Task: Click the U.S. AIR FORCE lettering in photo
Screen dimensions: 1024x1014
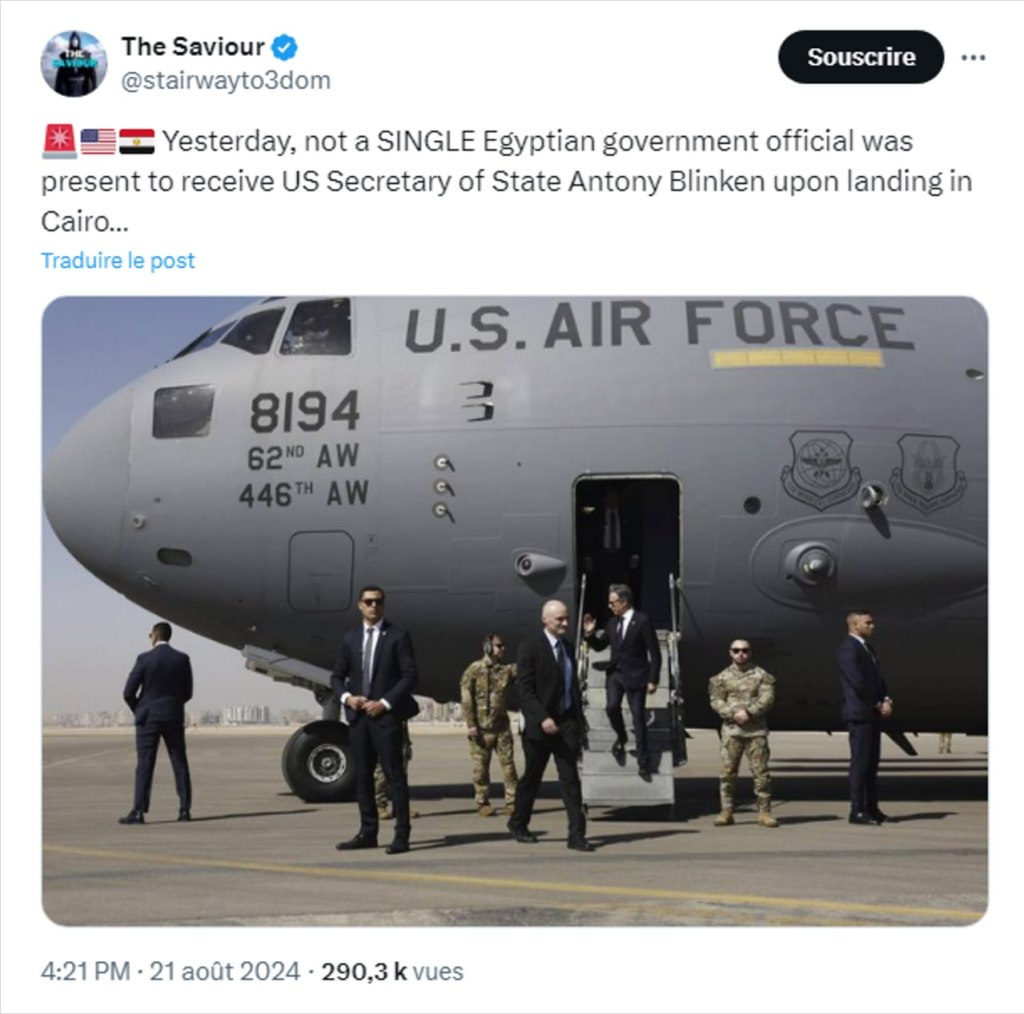Action: click(x=658, y=325)
